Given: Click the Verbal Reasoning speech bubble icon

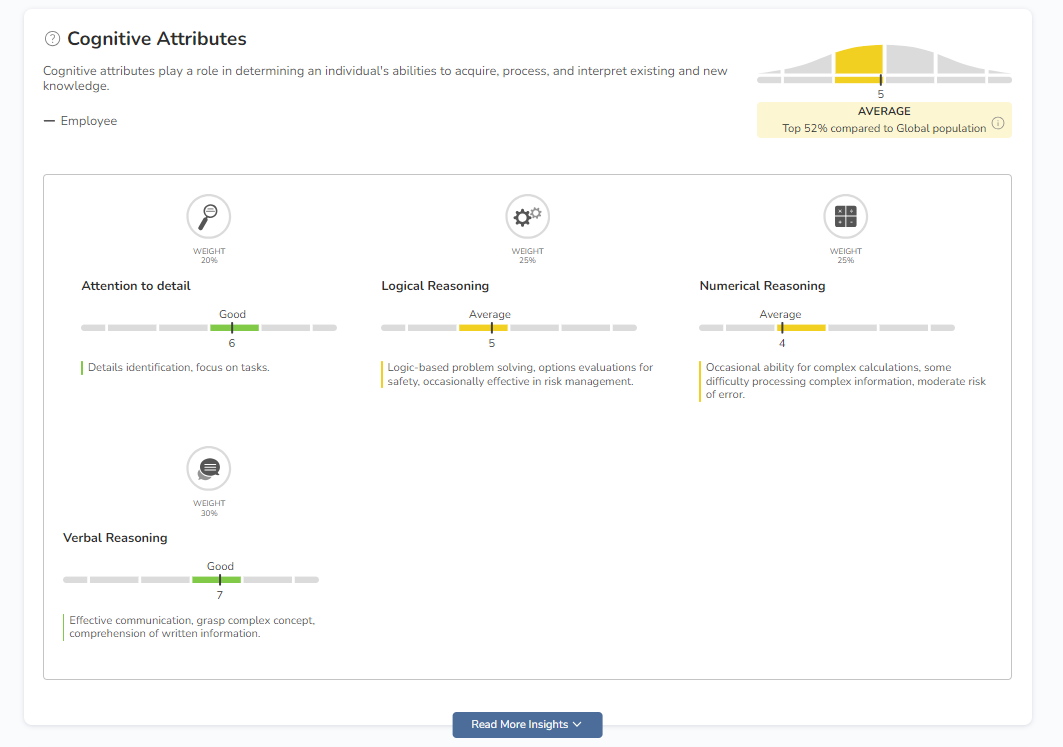Looking at the screenshot, I should coord(208,468).
